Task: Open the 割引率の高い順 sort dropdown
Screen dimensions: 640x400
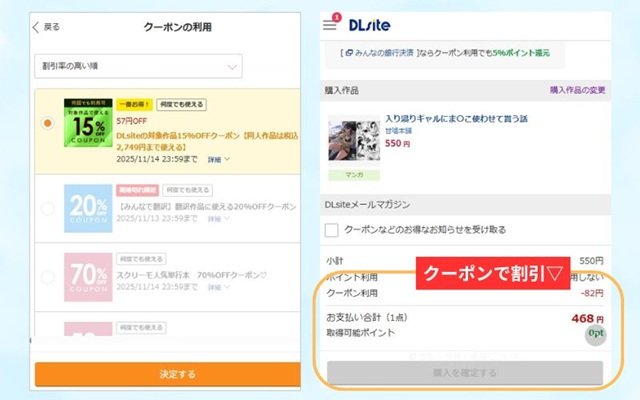Action: click(138, 67)
